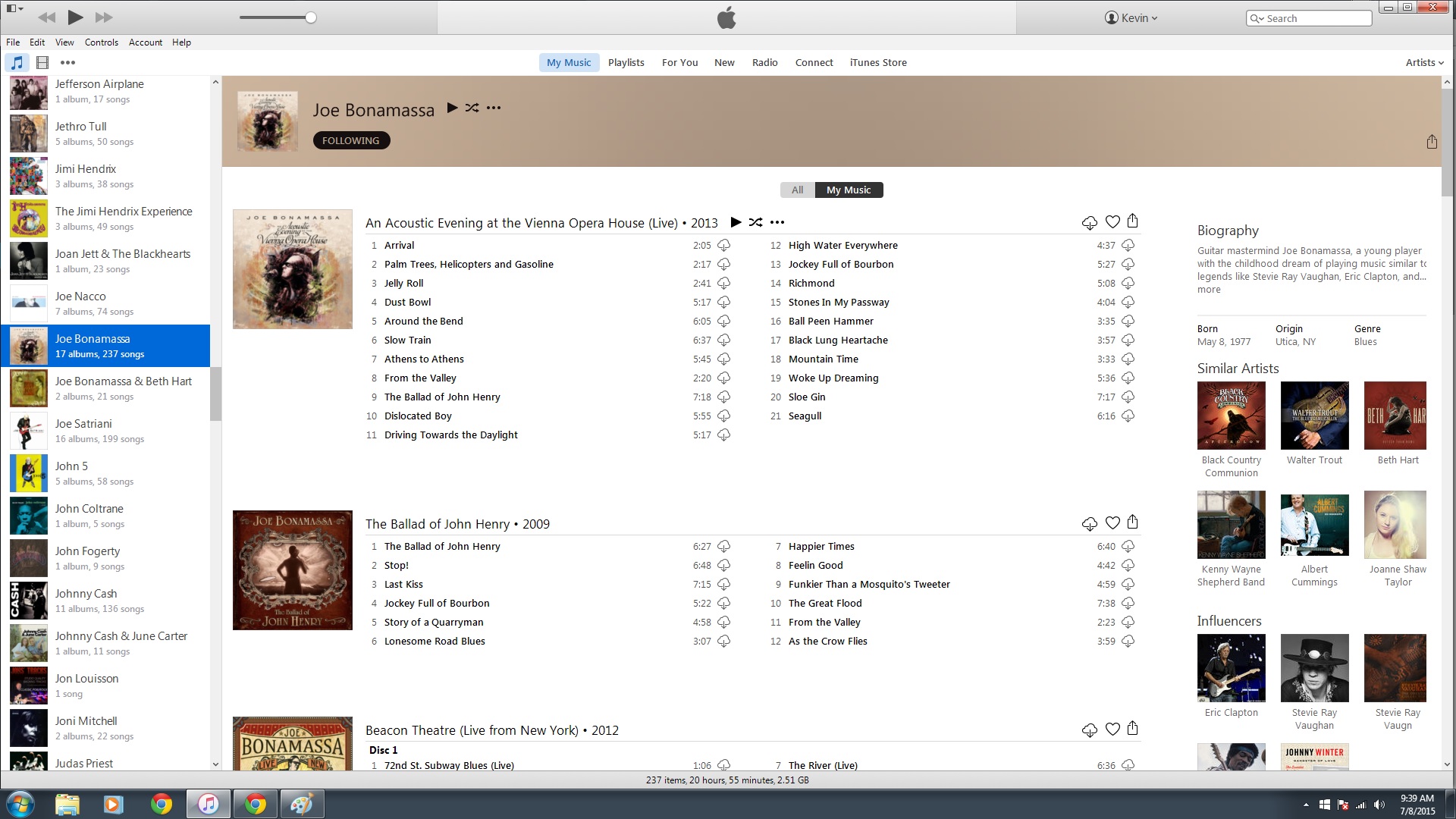This screenshot has width=1456, height=819.
Task: Download the Arrival track from iCloud
Action: coord(723,245)
